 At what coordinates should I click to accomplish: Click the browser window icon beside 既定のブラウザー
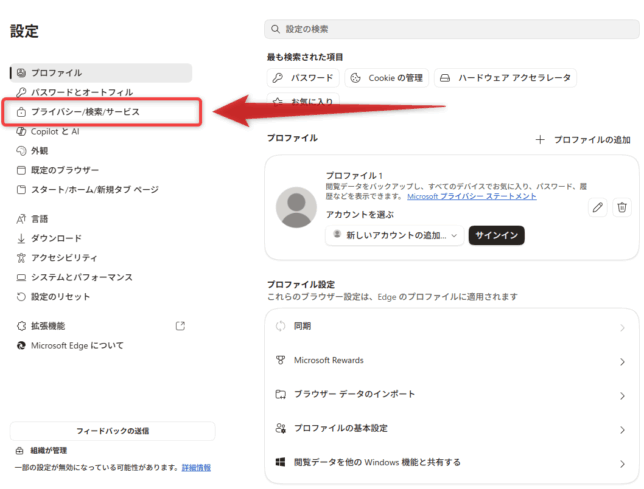21,170
